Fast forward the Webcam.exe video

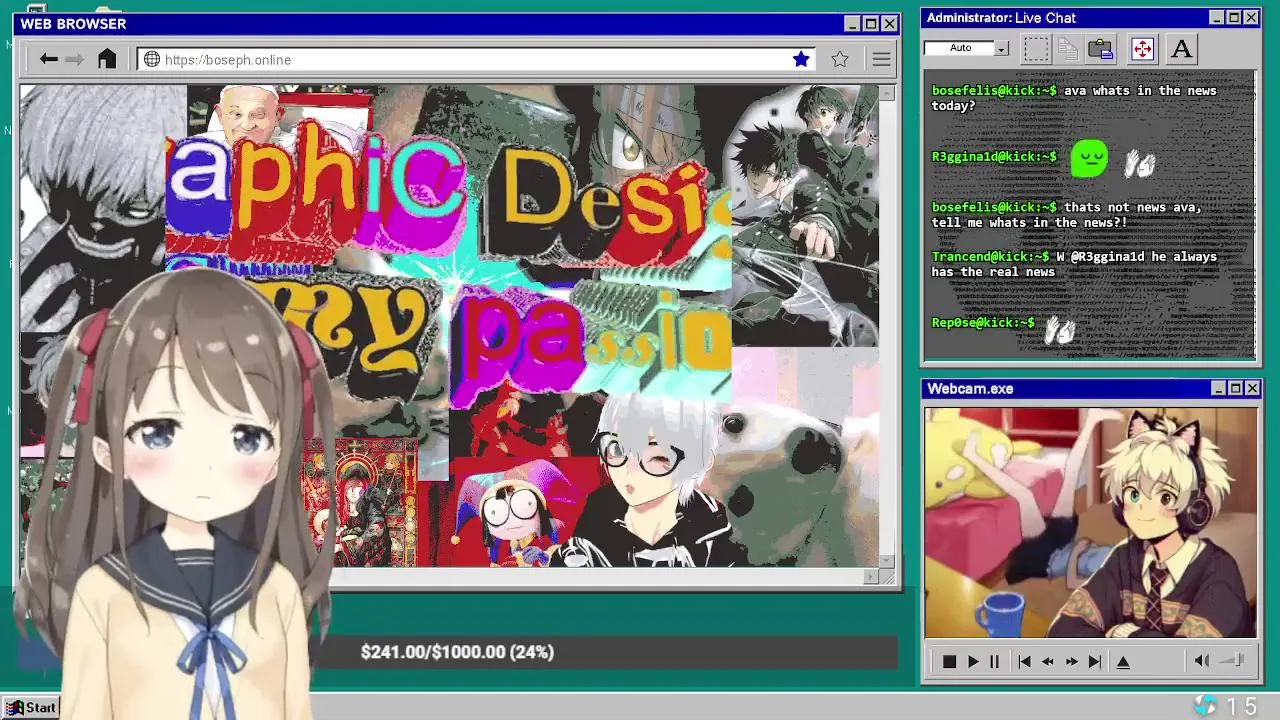click(1072, 661)
